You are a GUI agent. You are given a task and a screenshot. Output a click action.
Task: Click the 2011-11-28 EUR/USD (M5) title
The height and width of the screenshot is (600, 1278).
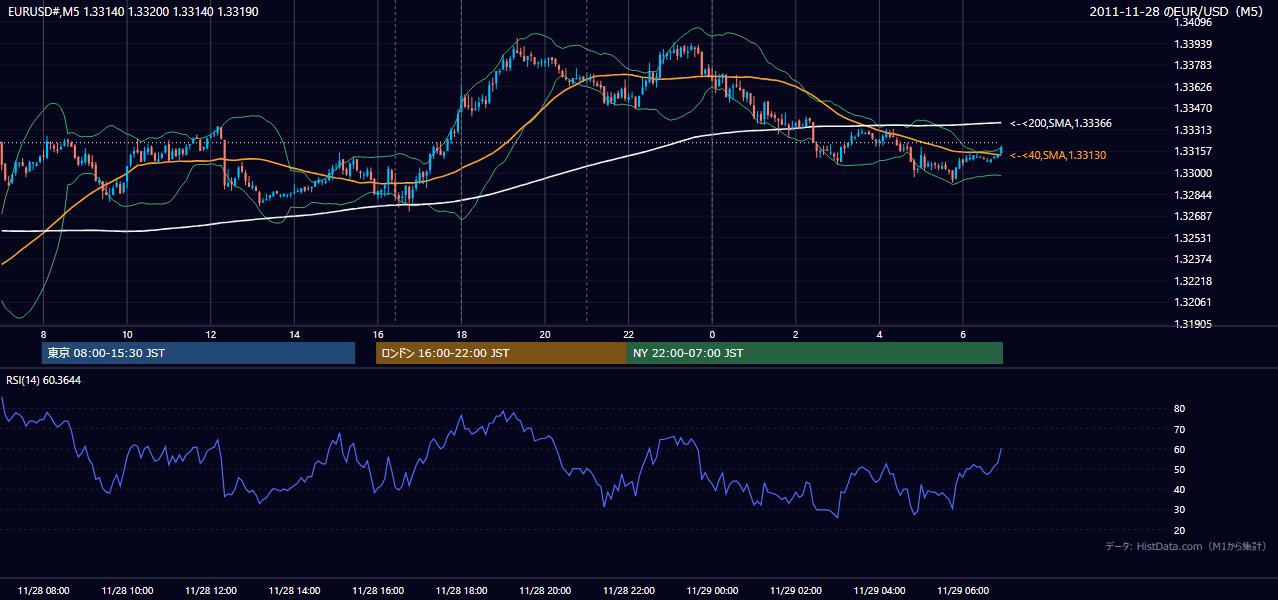pyautogui.click(x=1177, y=12)
